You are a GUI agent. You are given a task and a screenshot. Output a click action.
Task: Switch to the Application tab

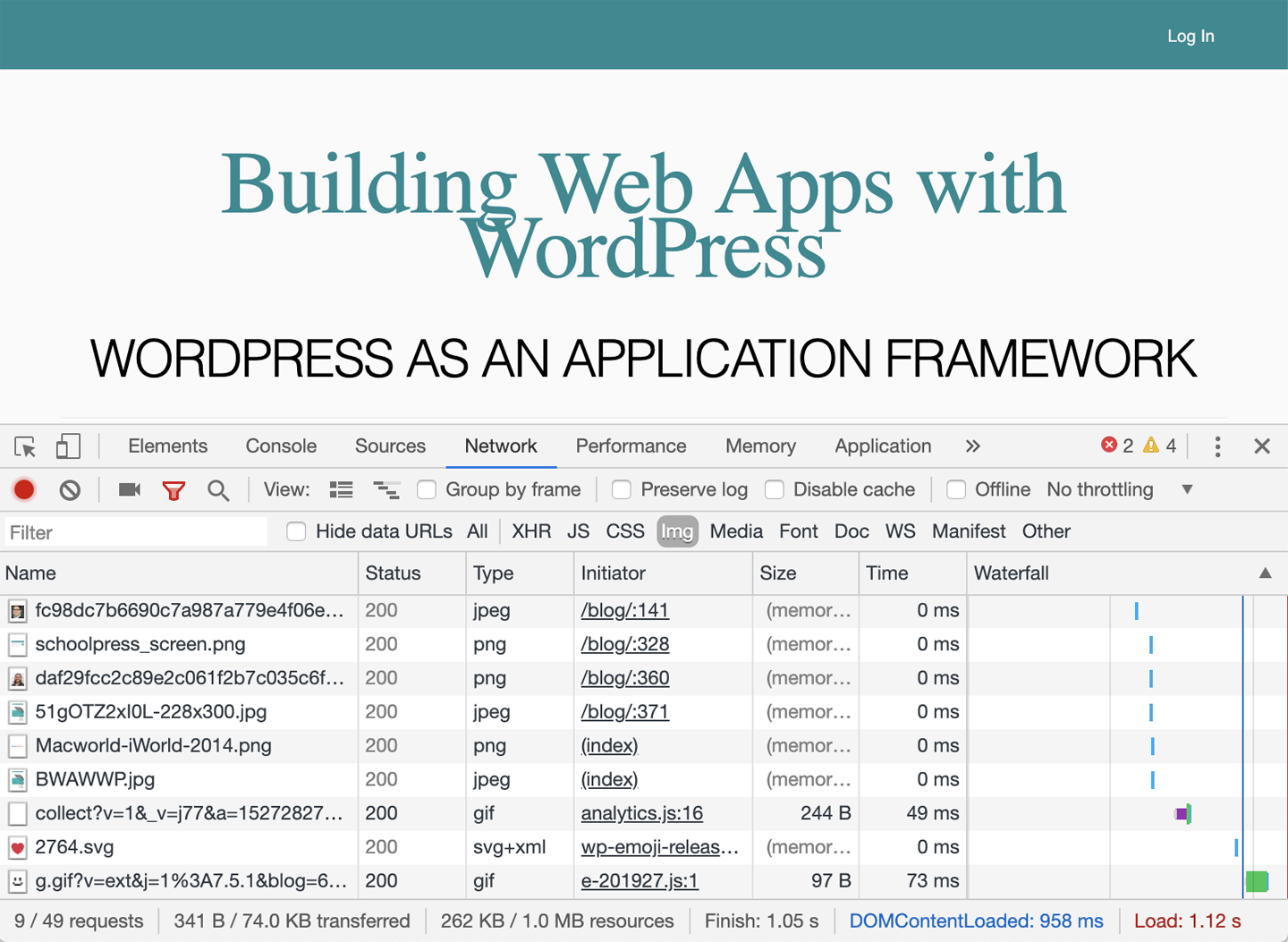tap(883, 446)
